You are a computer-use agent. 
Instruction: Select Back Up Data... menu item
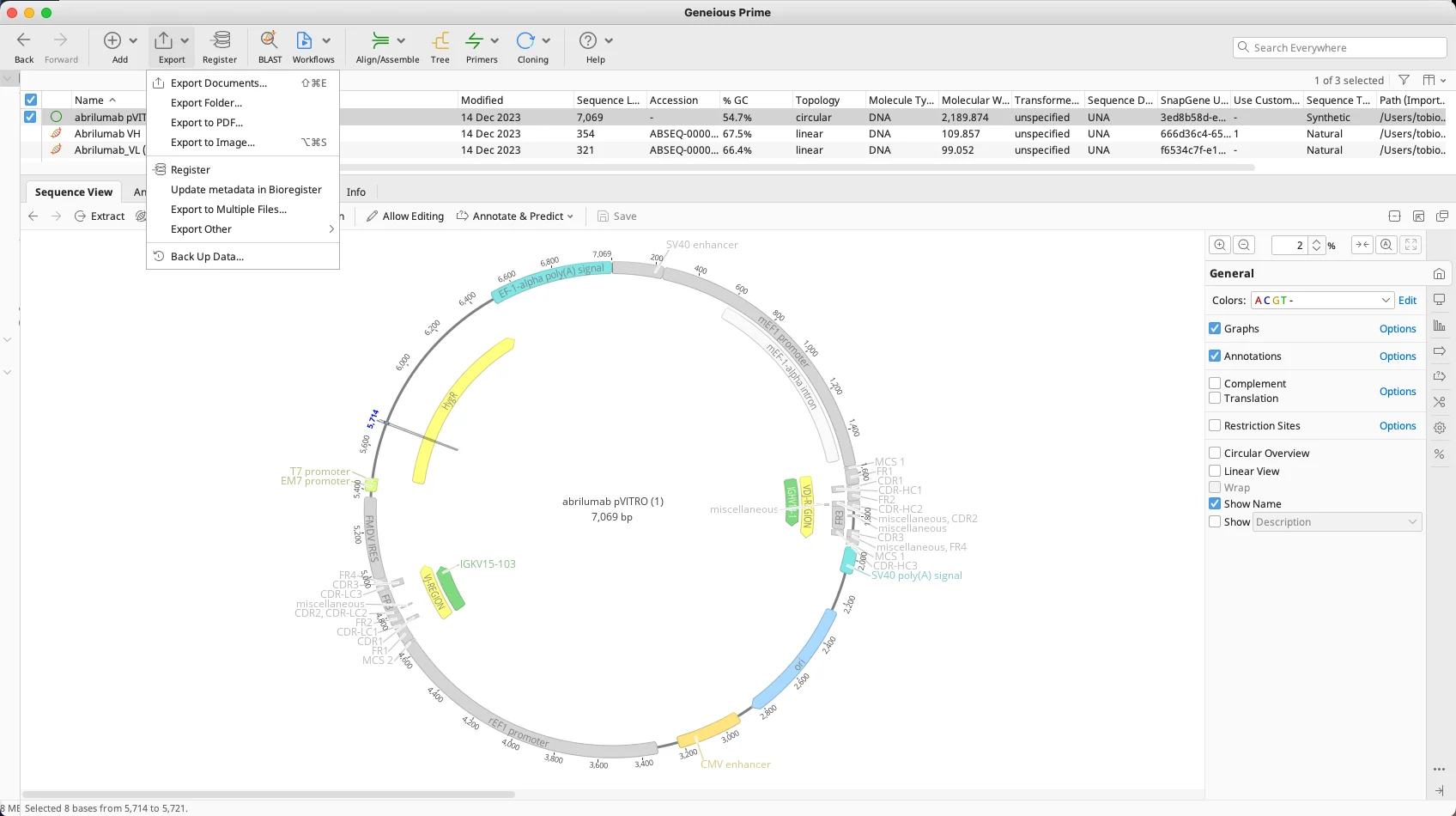(x=243, y=257)
